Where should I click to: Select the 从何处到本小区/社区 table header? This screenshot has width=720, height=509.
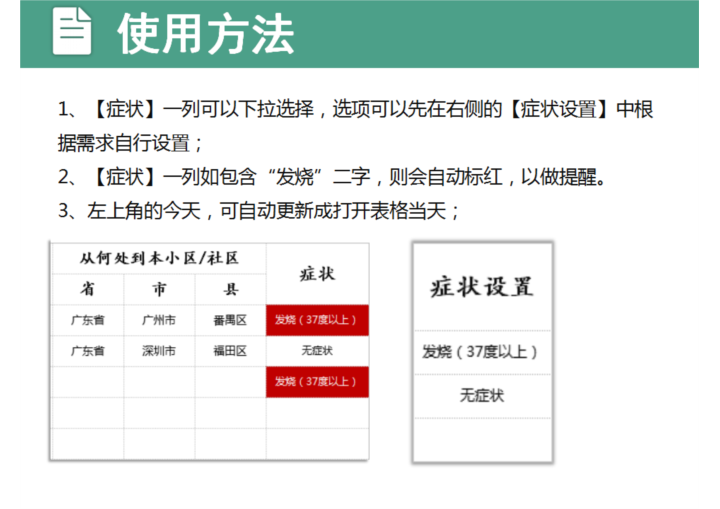pyautogui.click(x=159, y=258)
